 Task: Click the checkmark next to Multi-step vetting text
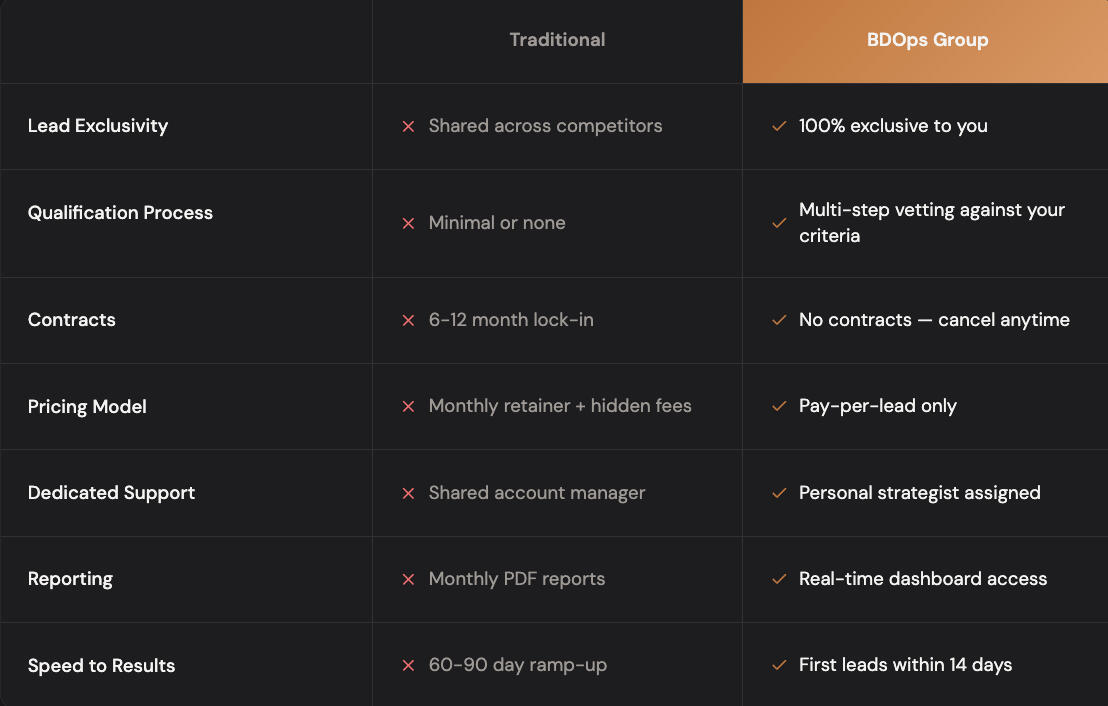pos(779,224)
